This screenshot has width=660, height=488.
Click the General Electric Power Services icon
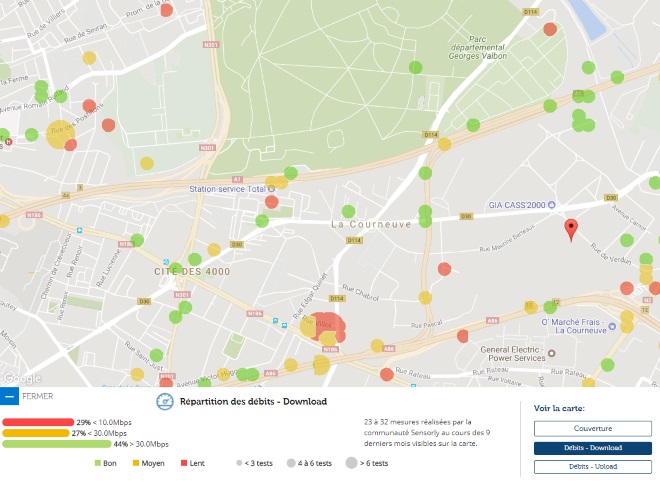pos(475,350)
